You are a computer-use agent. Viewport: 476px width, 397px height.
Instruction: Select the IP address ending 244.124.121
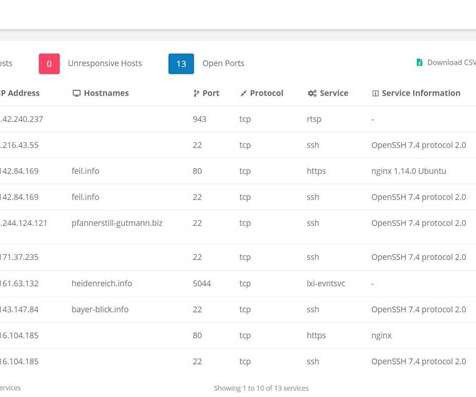[23, 223]
